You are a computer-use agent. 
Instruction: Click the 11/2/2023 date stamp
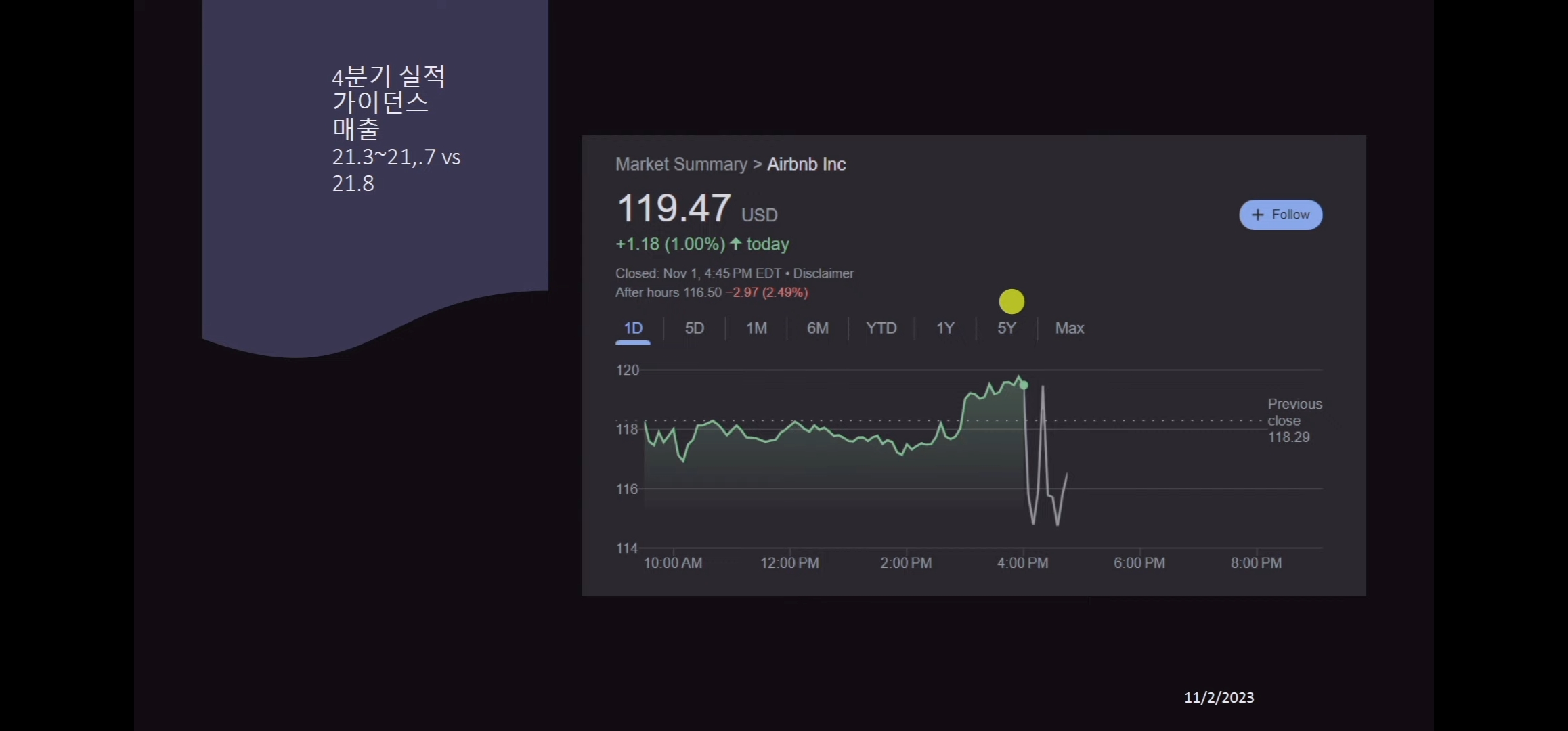pos(1219,697)
